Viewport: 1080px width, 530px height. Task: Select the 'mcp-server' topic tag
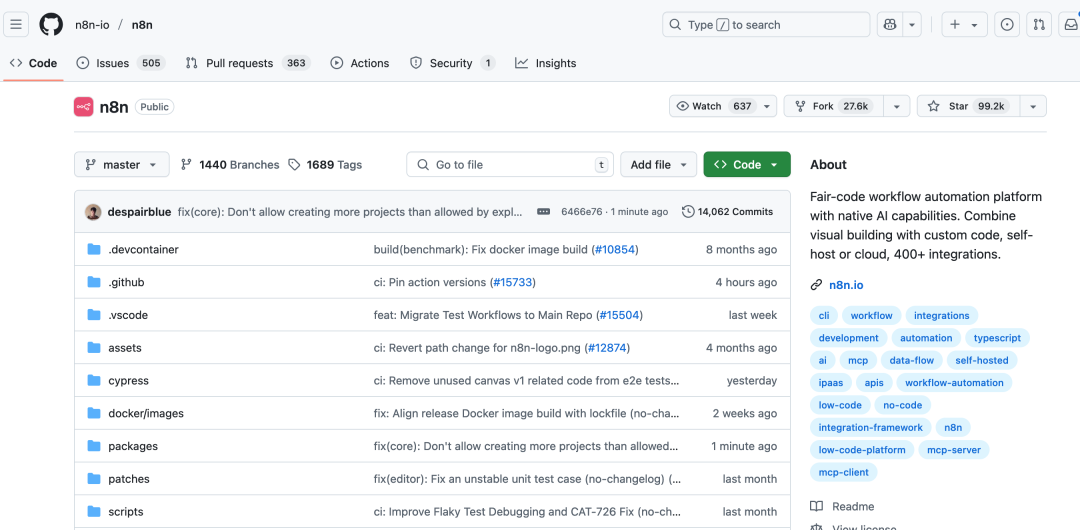click(953, 449)
